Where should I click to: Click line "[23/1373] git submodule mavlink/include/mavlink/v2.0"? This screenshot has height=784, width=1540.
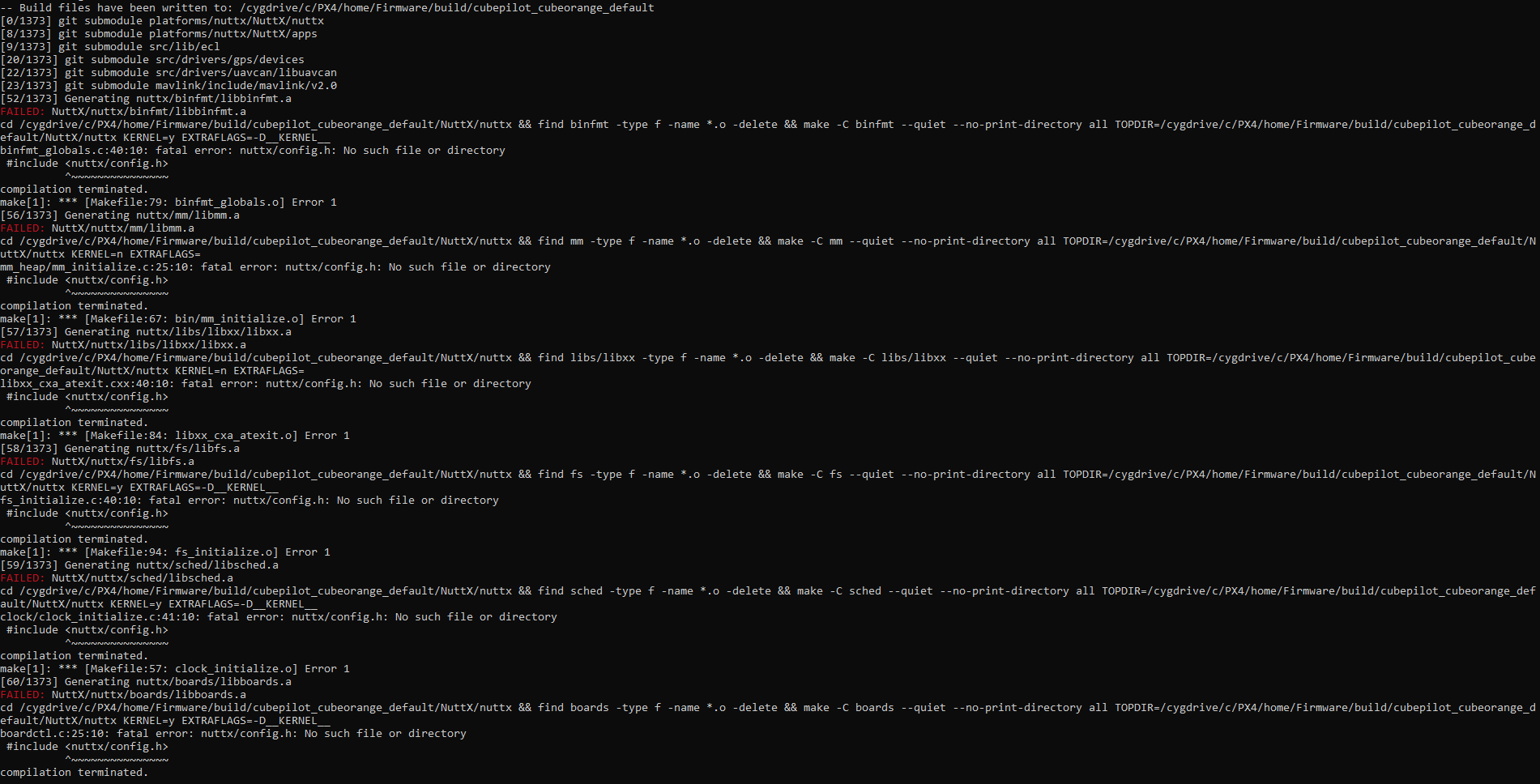point(169,85)
